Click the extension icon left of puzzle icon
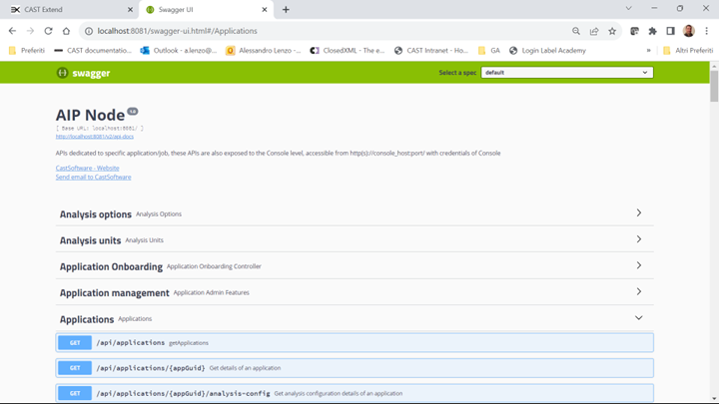719x404 pixels. (x=635, y=31)
